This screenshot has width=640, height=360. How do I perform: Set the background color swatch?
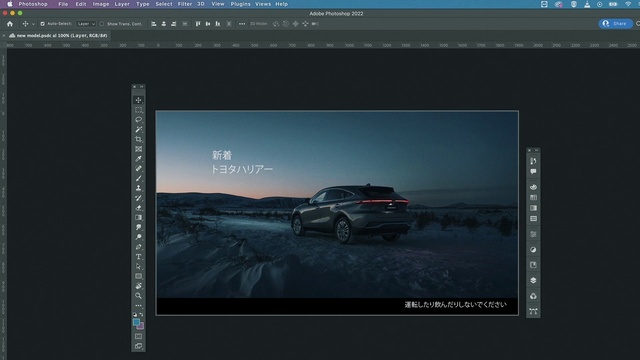140,326
